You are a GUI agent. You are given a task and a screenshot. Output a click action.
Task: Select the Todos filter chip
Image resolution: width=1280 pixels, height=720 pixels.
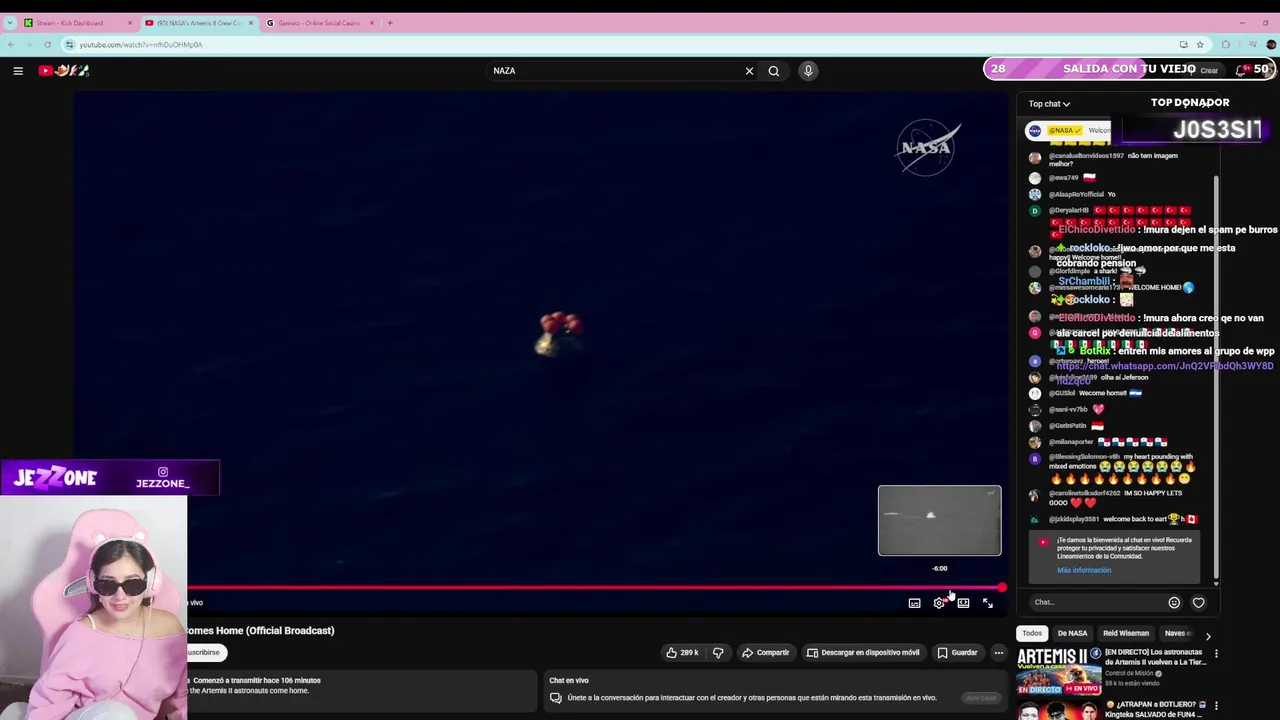1032,633
